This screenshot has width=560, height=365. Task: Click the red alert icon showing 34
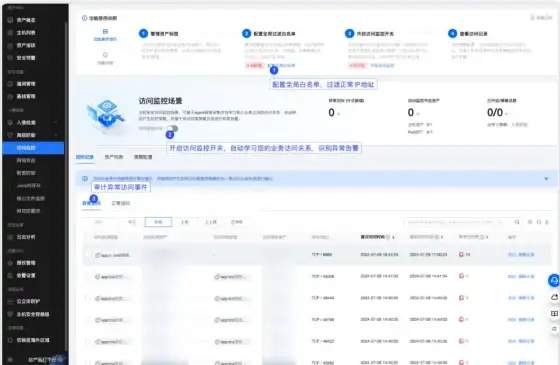461,255
